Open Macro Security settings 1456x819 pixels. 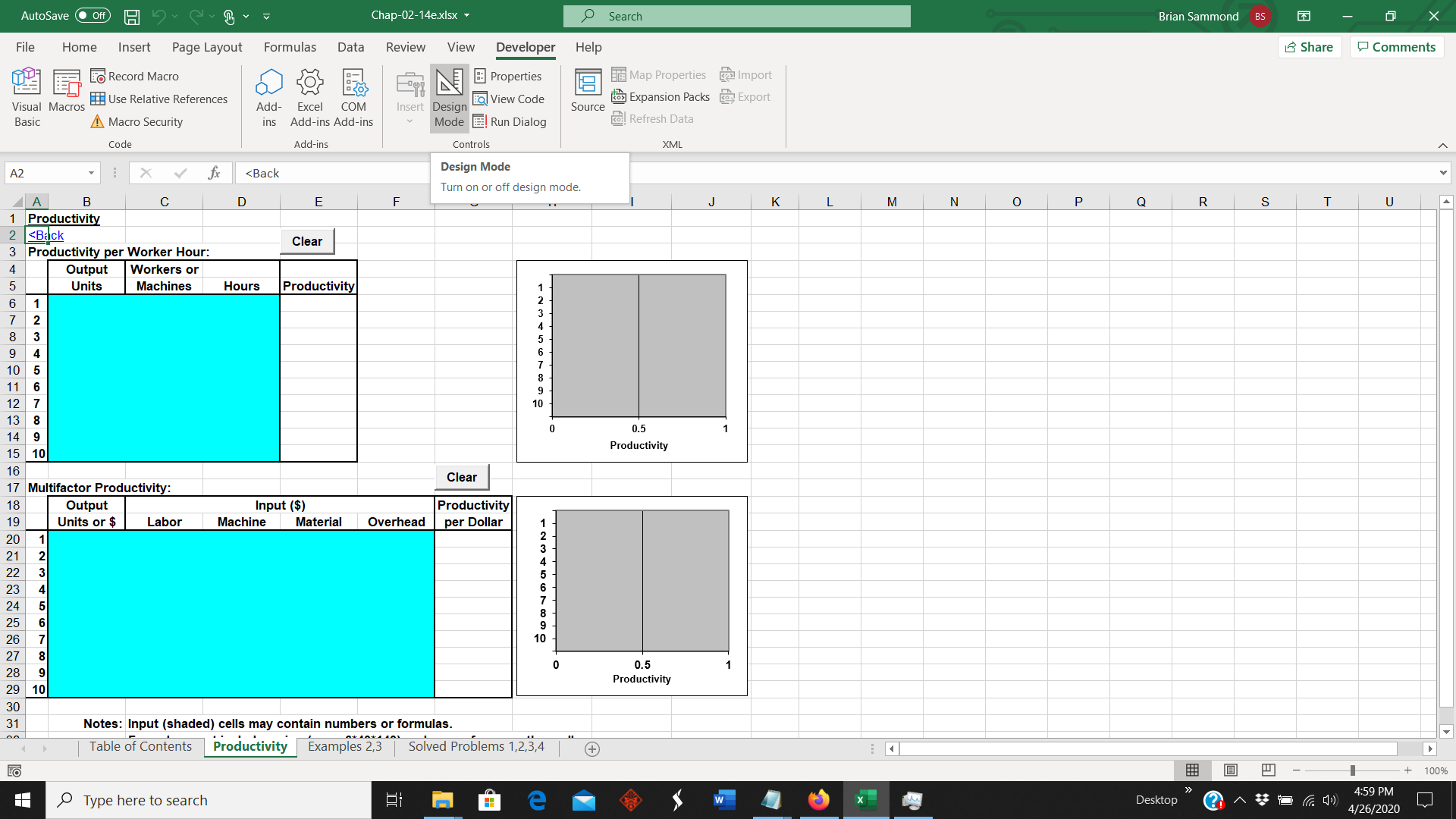click(136, 121)
